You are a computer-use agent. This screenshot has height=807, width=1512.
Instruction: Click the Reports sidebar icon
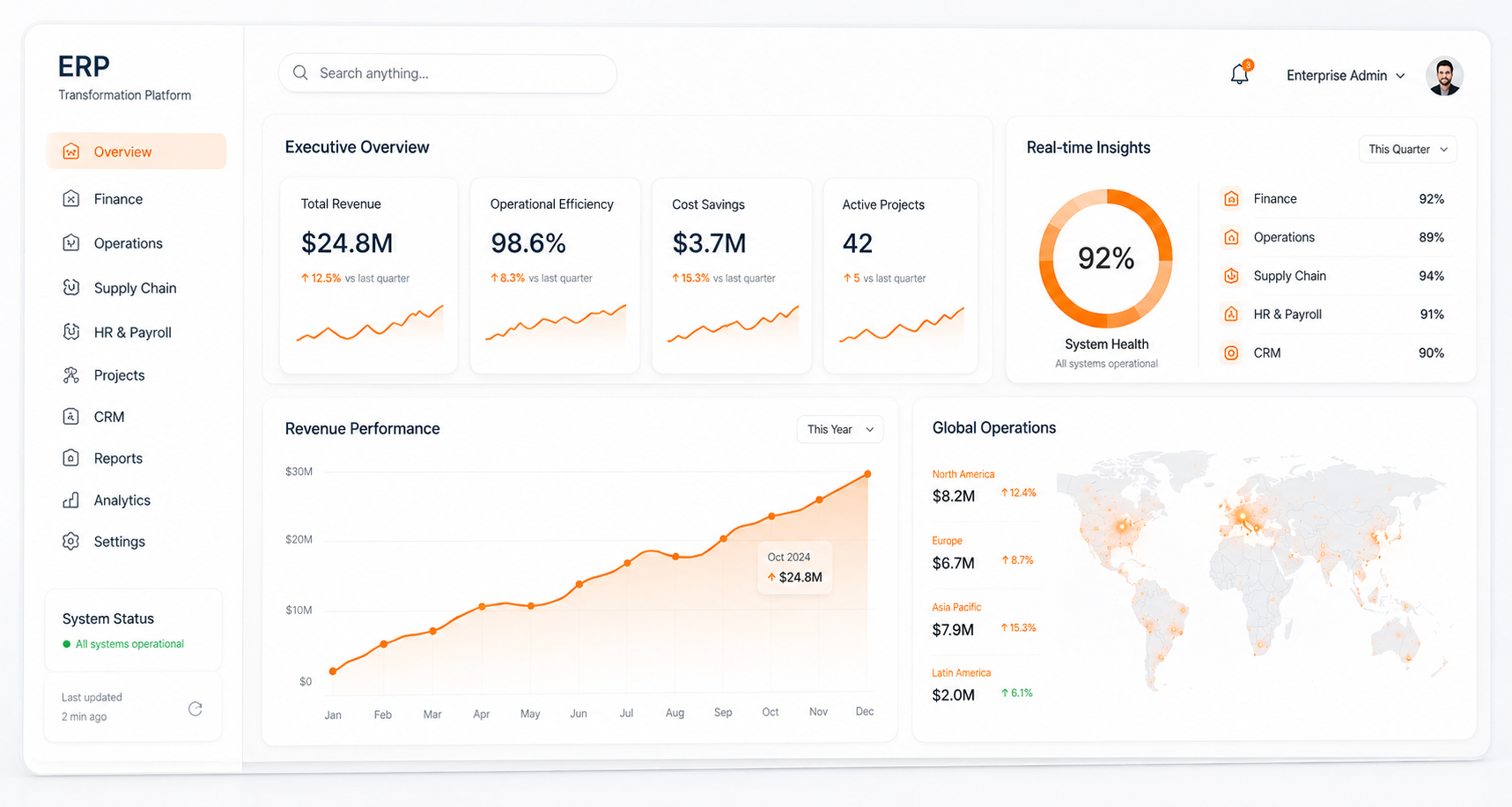[x=71, y=458]
